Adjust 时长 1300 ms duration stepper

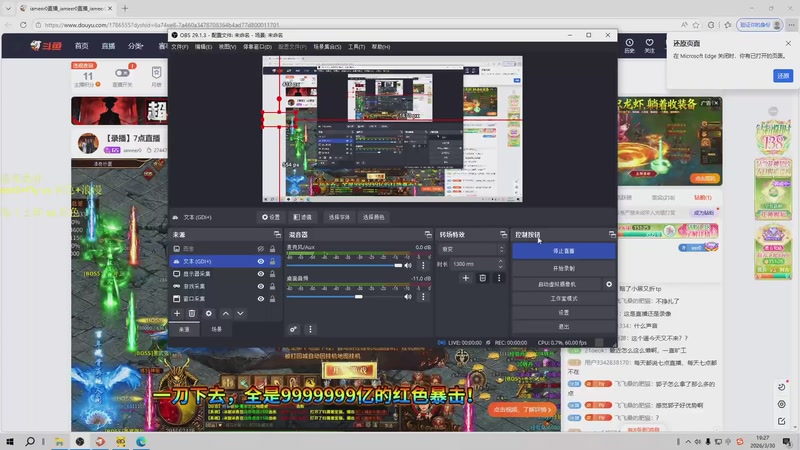(x=500, y=264)
